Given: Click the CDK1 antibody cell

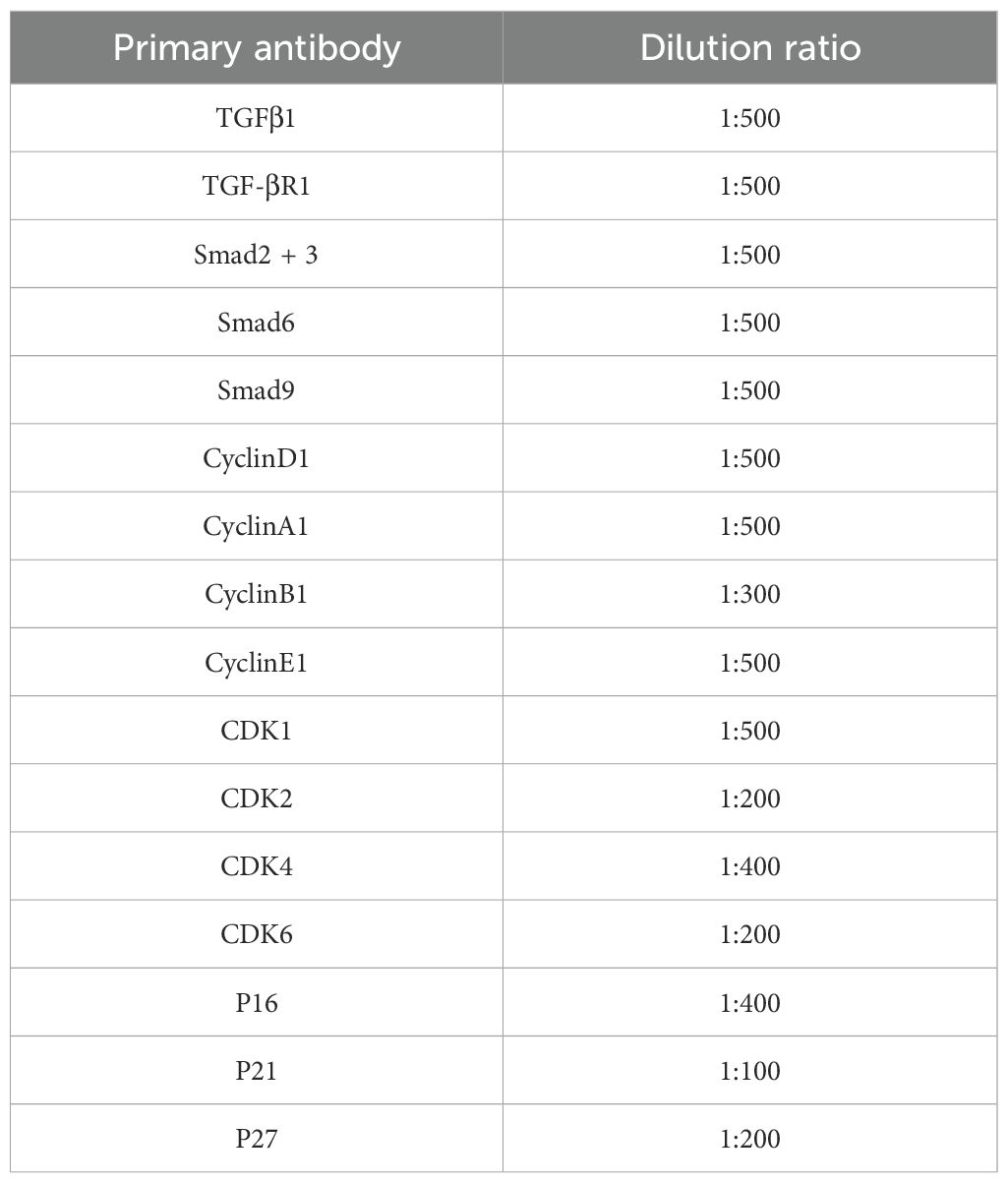Looking at the screenshot, I should (257, 731).
